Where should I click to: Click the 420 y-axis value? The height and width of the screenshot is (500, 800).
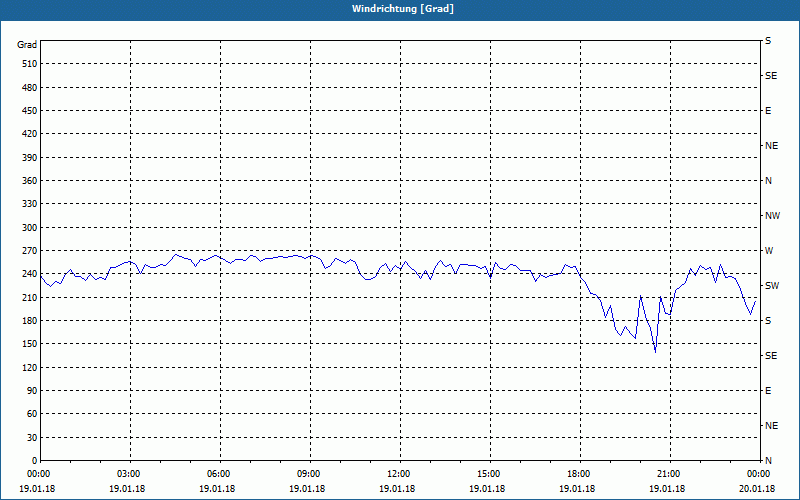tap(30, 134)
